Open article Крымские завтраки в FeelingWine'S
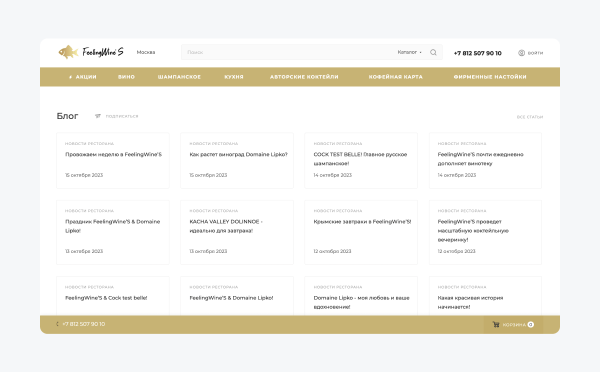 pyautogui.click(x=362, y=222)
